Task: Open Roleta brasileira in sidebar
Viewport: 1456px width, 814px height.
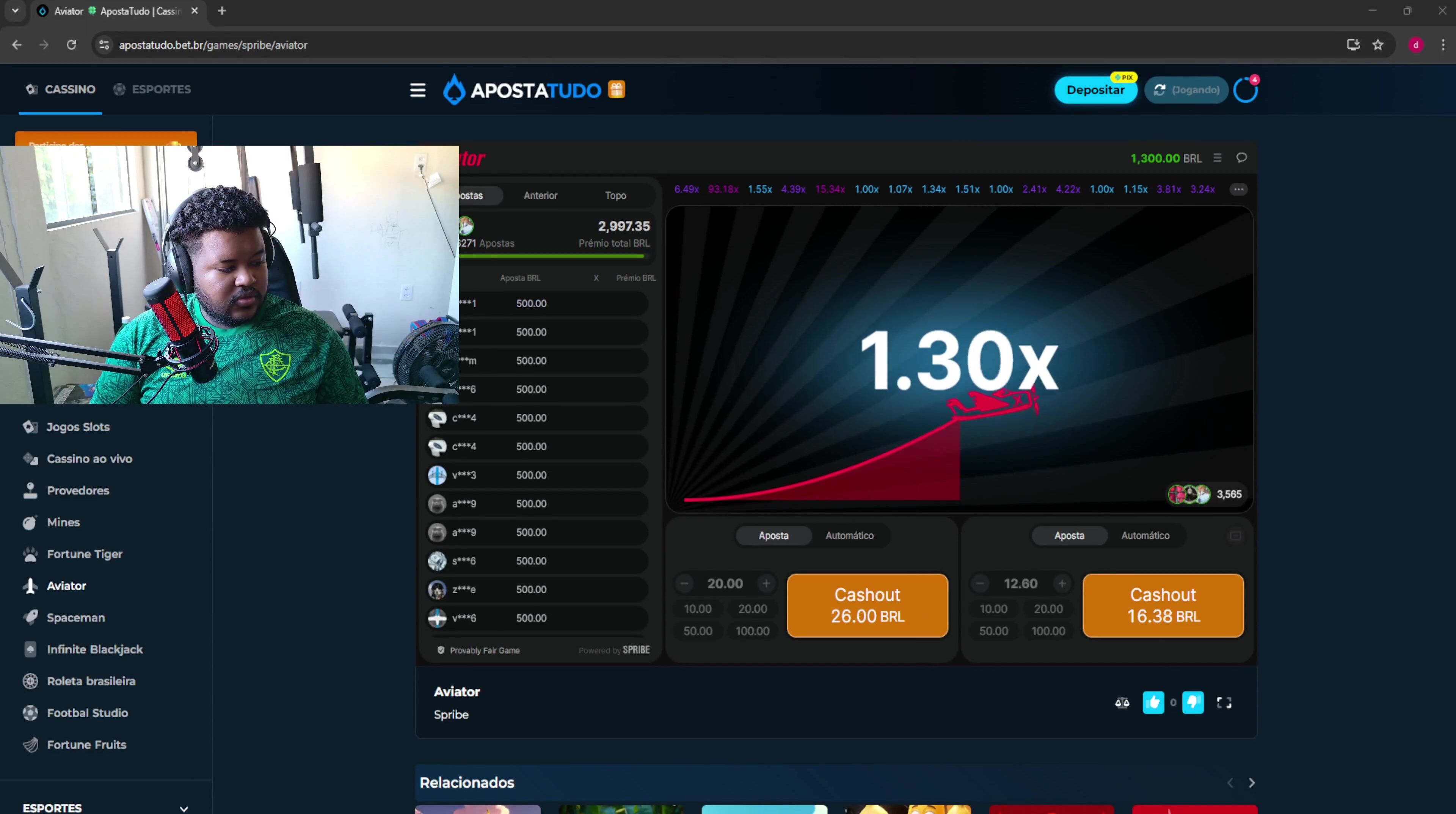Action: [91, 681]
